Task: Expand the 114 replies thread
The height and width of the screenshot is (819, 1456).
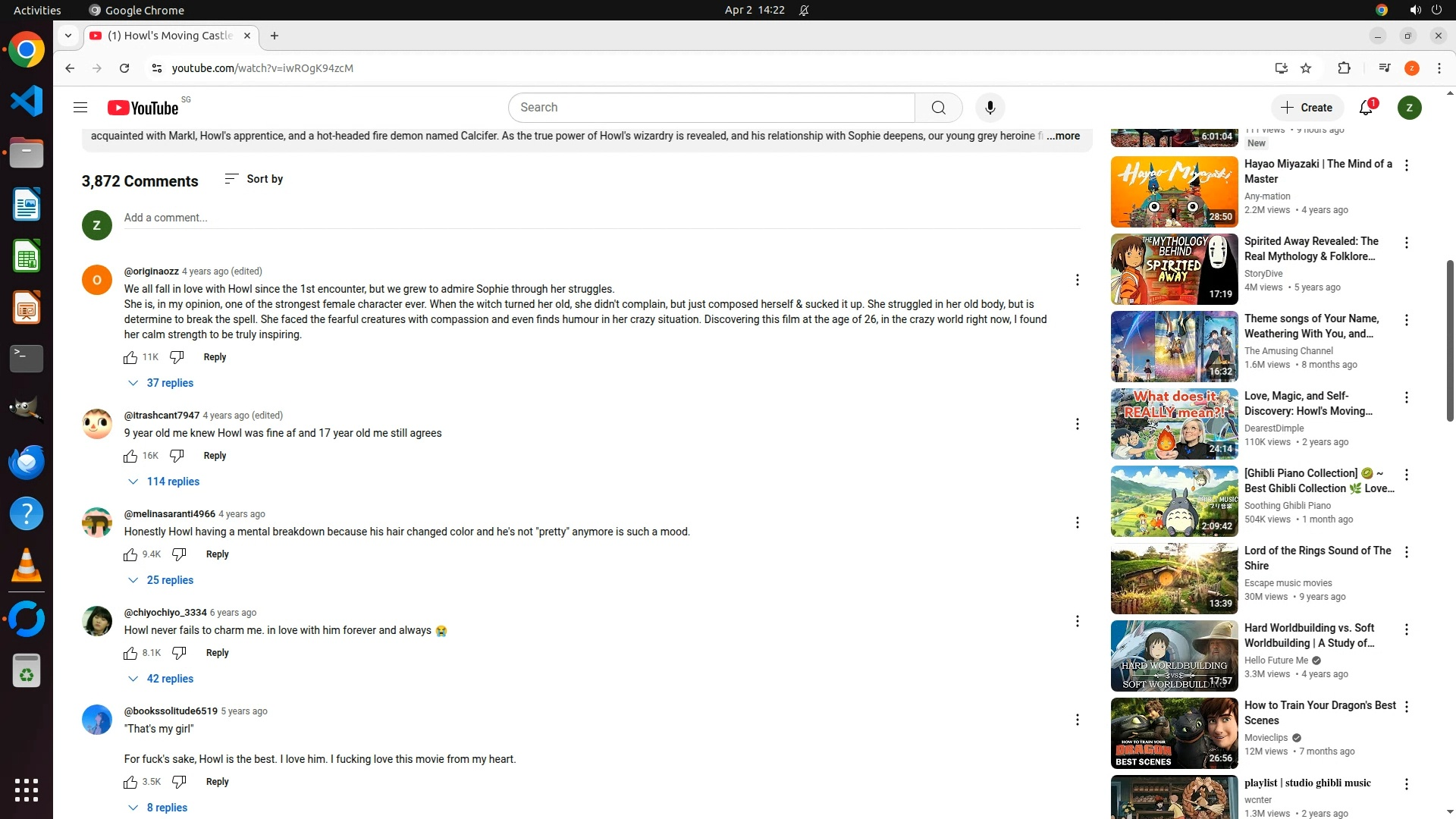Action: 165,482
